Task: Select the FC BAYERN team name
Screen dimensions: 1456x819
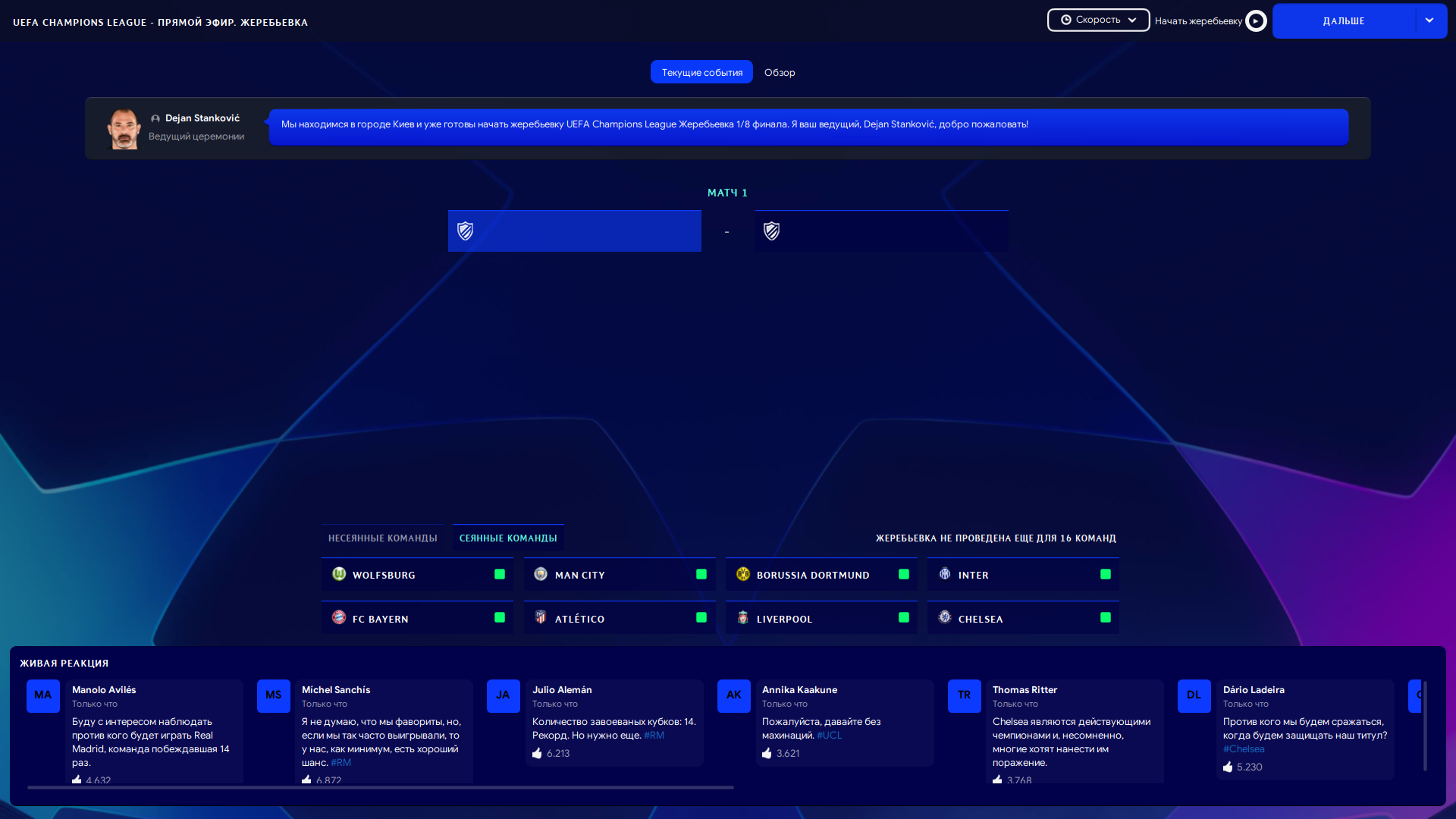Action: [x=380, y=620]
